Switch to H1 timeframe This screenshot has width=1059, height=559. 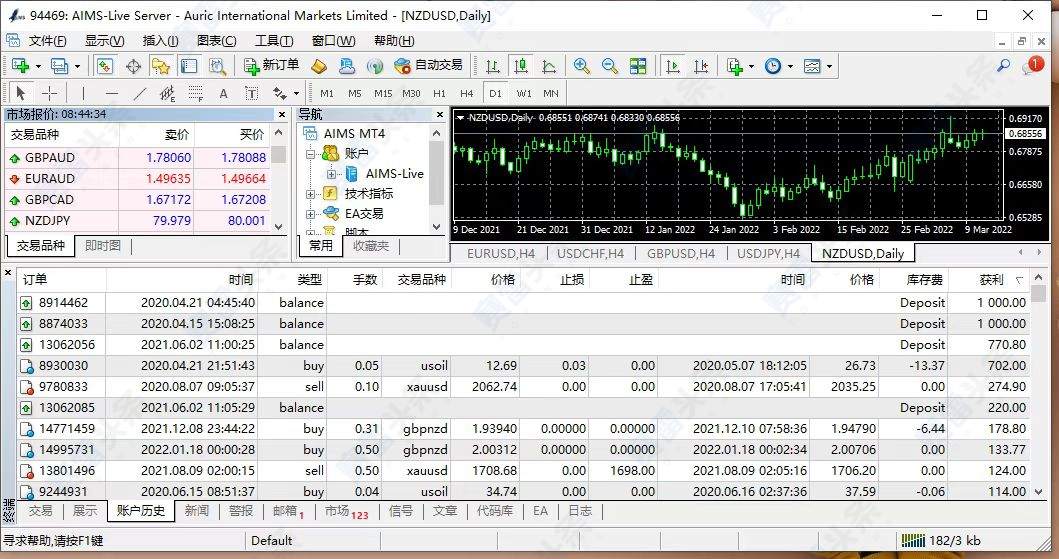pos(439,93)
